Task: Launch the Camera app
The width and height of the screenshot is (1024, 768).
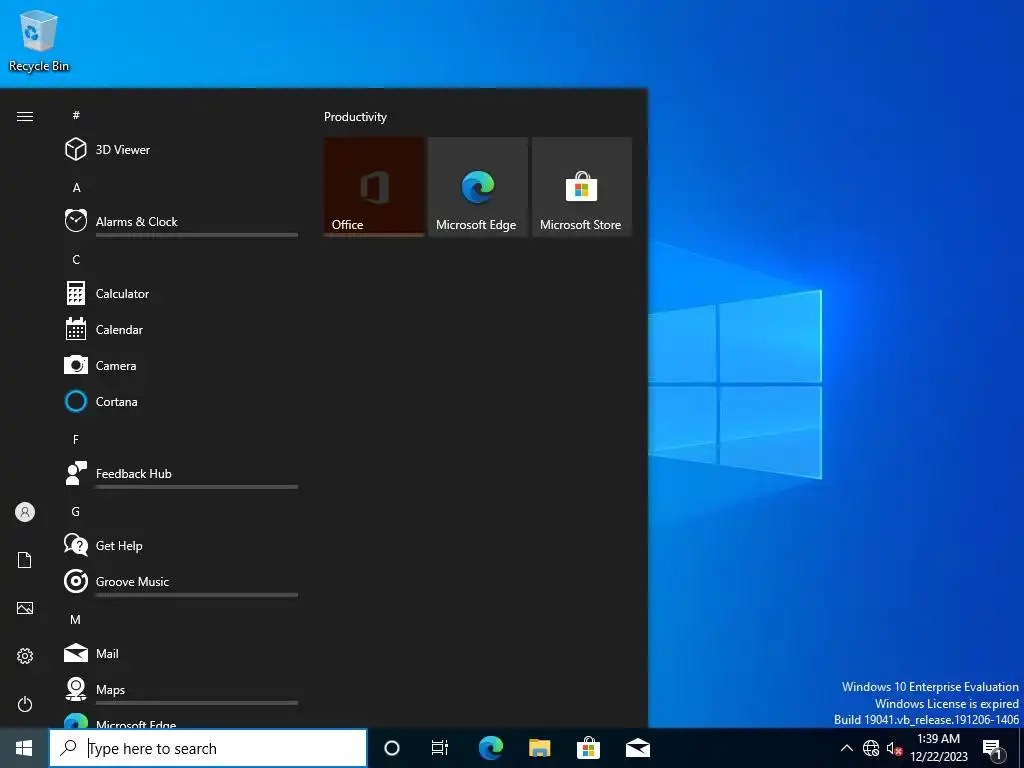Action: (x=180, y=365)
